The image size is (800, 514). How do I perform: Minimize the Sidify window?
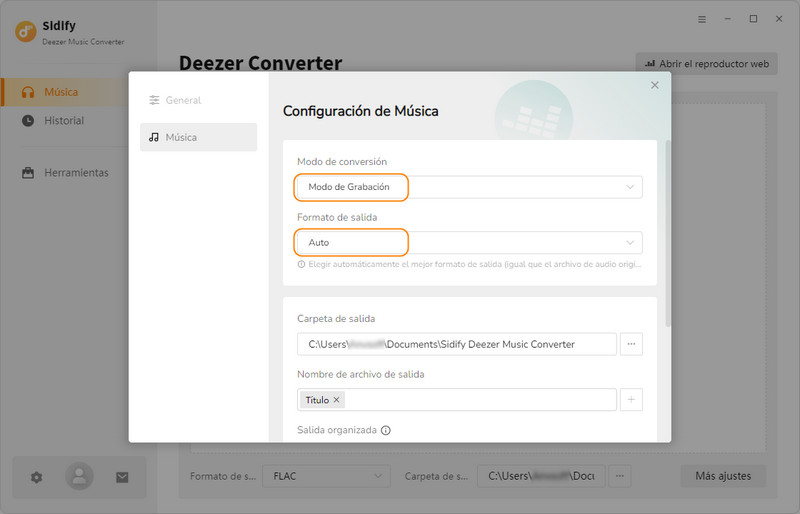tap(728, 19)
